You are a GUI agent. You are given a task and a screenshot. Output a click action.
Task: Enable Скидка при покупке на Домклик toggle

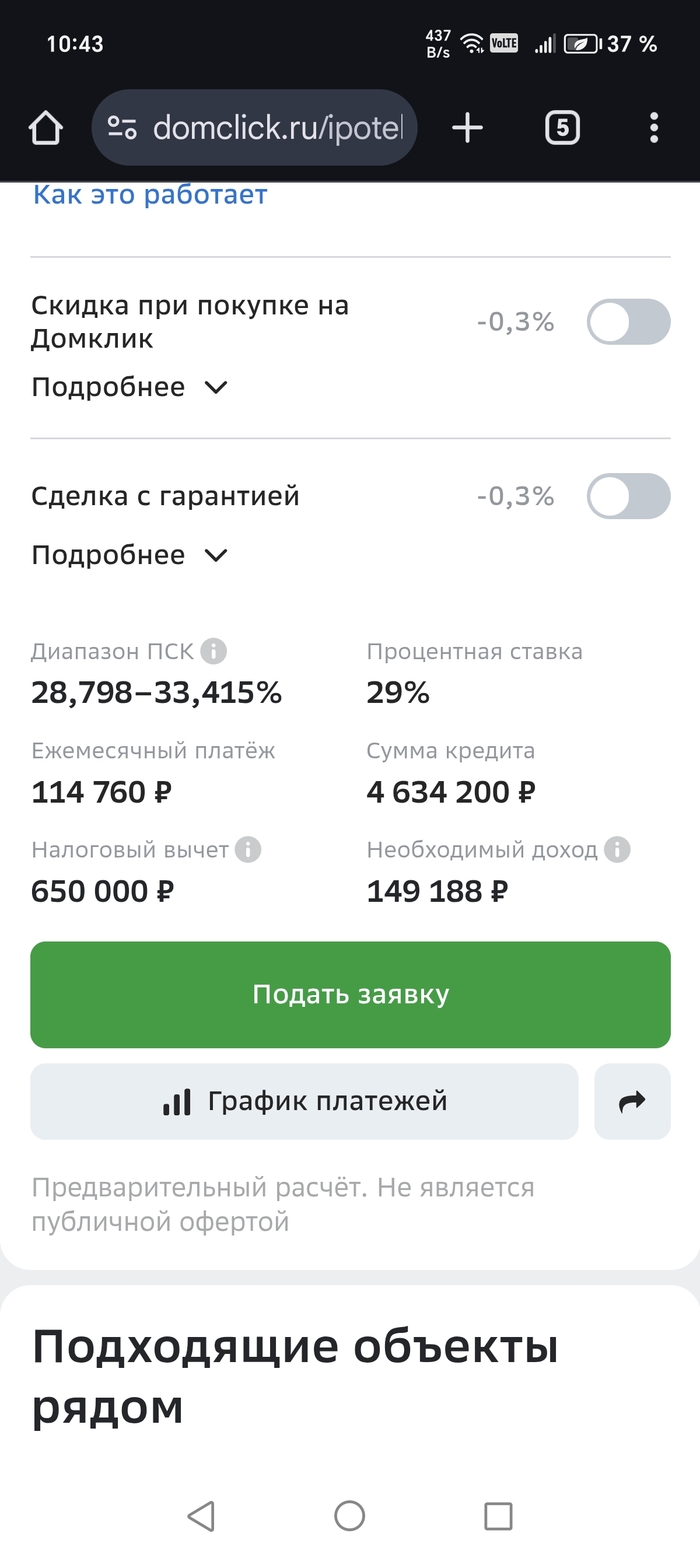[628, 322]
